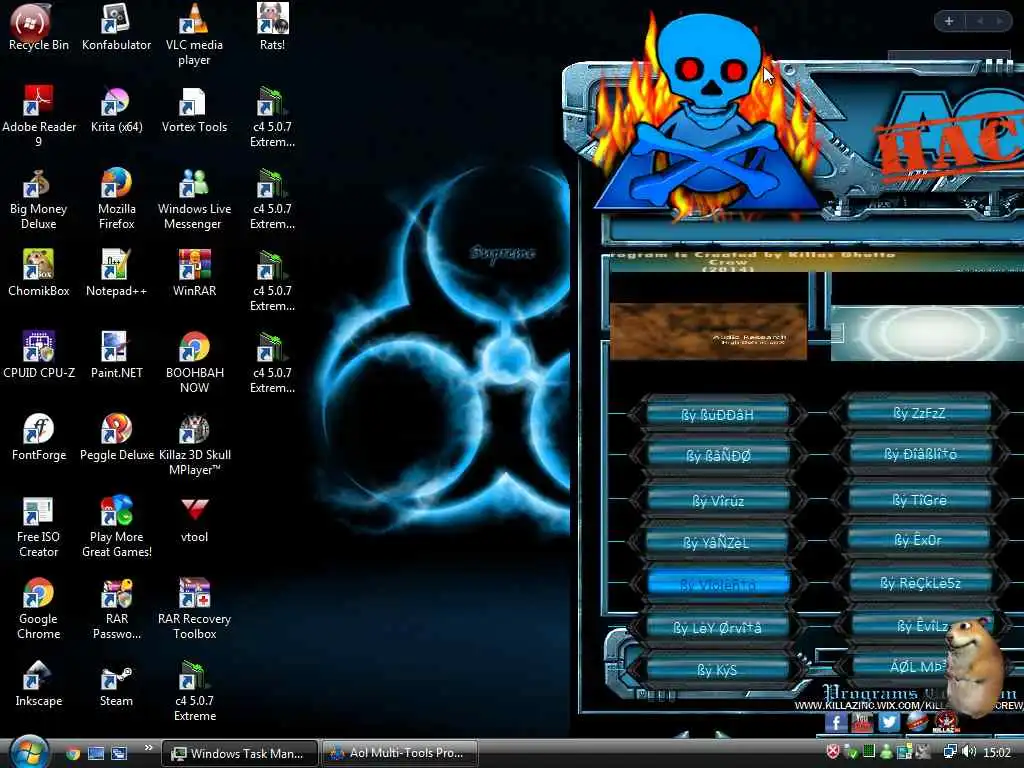Launch Konfabulator from the desktop
The width and height of the screenshot is (1024, 768).
(x=116, y=27)
